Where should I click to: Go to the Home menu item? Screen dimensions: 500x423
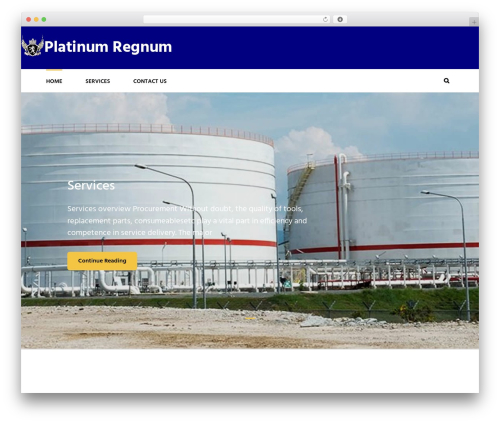tap(54, 81)
